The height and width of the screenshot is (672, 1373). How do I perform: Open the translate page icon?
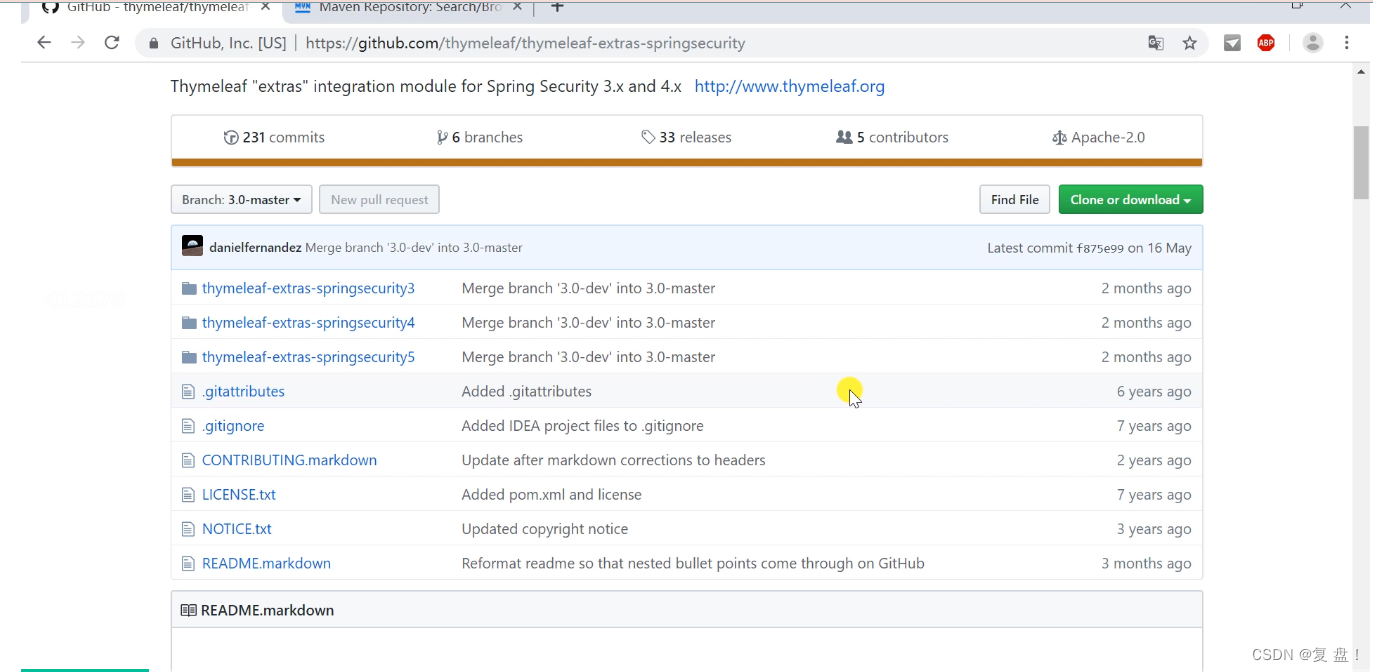click(1156, 43)
